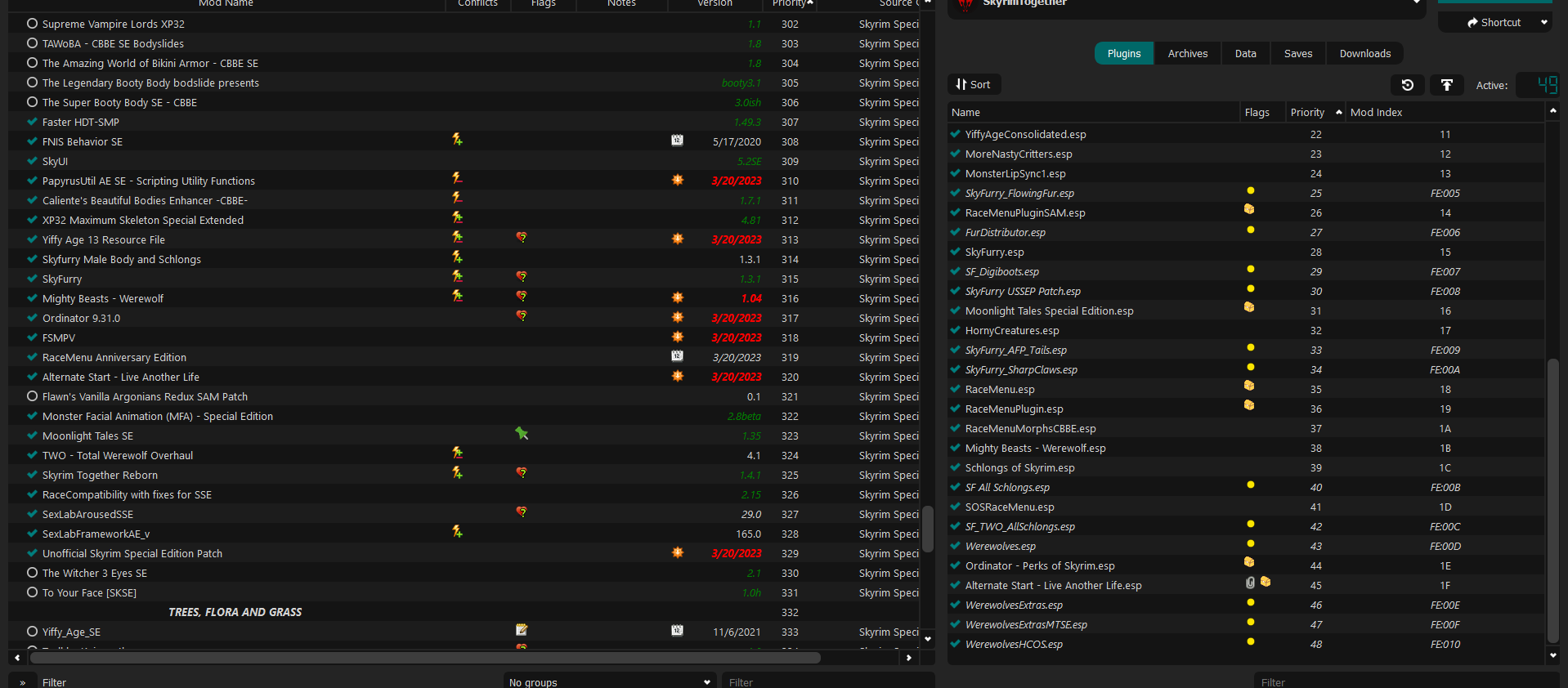
Task: Click the mod list horizontal scrollbar
Action: (425, 658)
